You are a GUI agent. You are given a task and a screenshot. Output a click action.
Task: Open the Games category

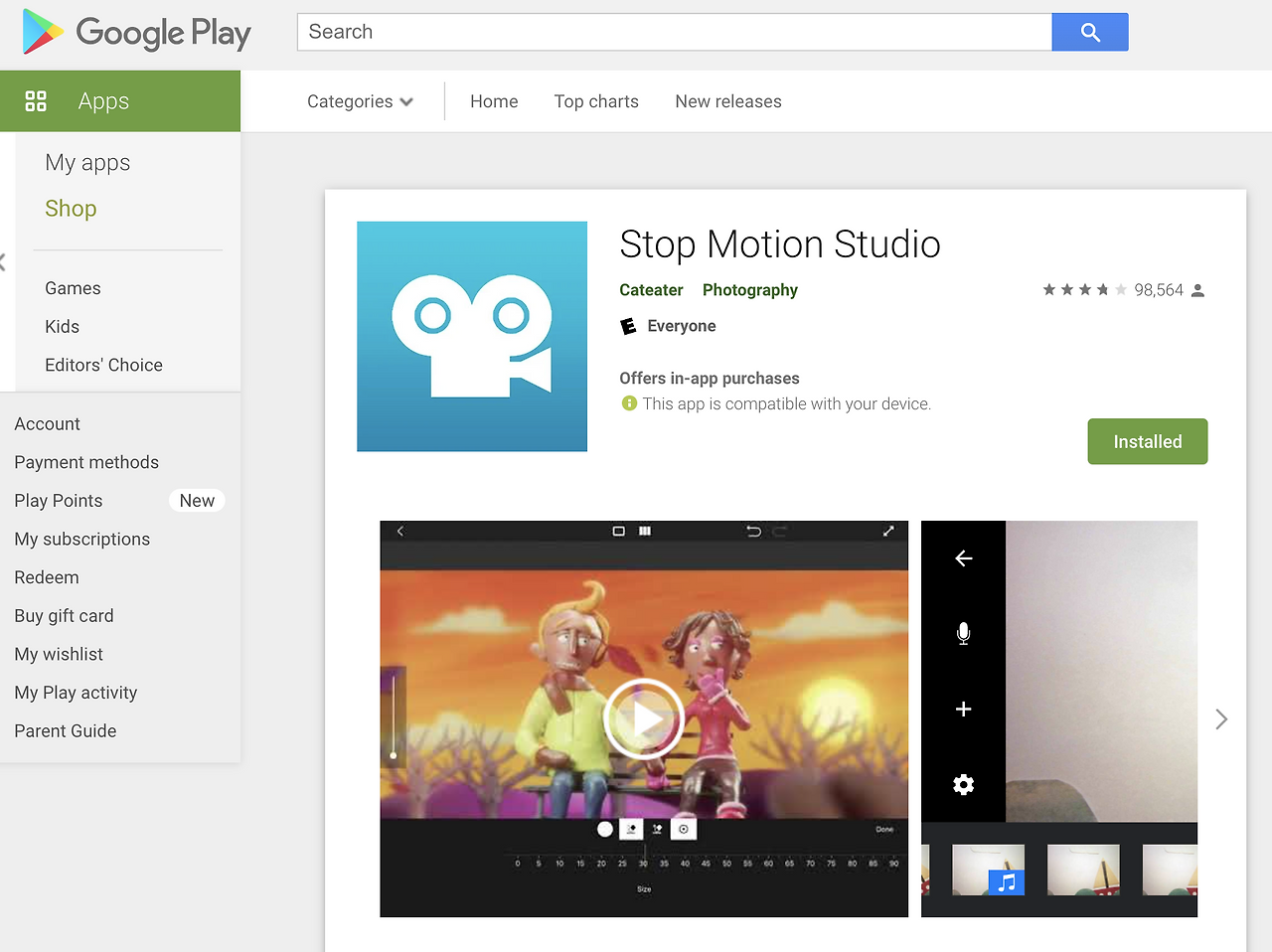point(73,288)
